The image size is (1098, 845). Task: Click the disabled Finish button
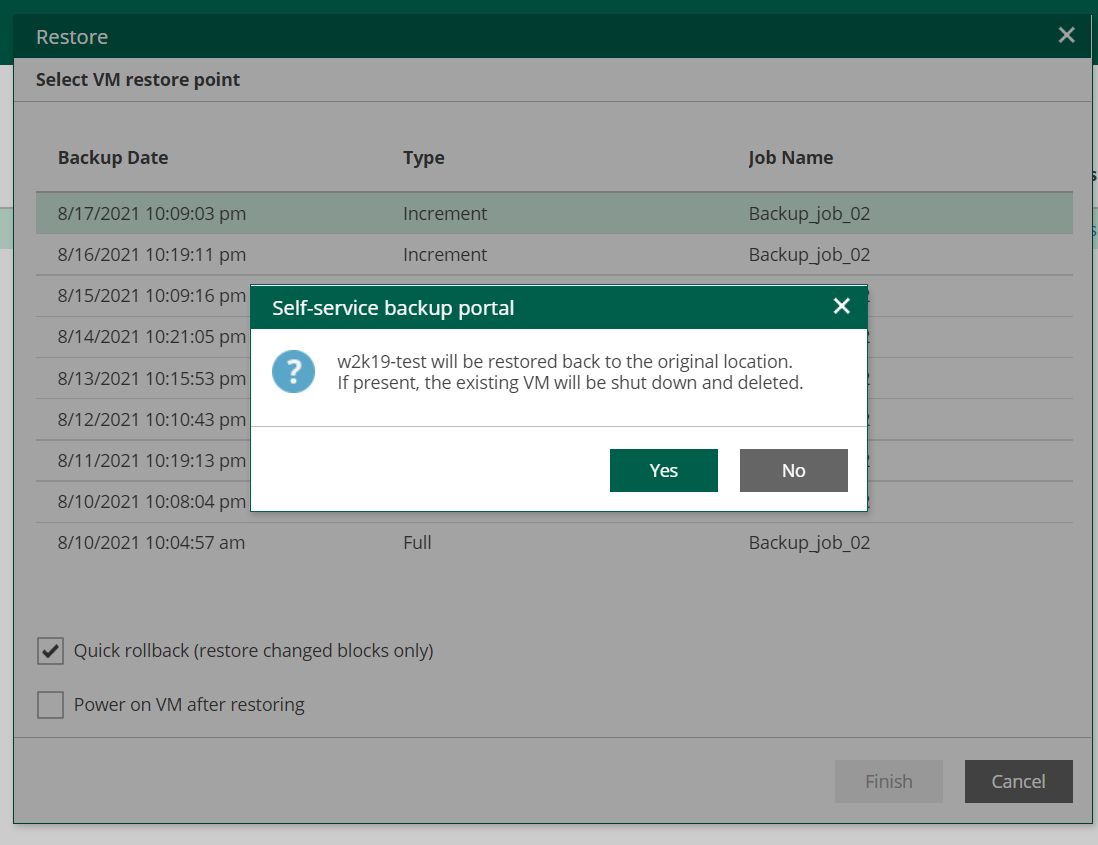[888, 781]
